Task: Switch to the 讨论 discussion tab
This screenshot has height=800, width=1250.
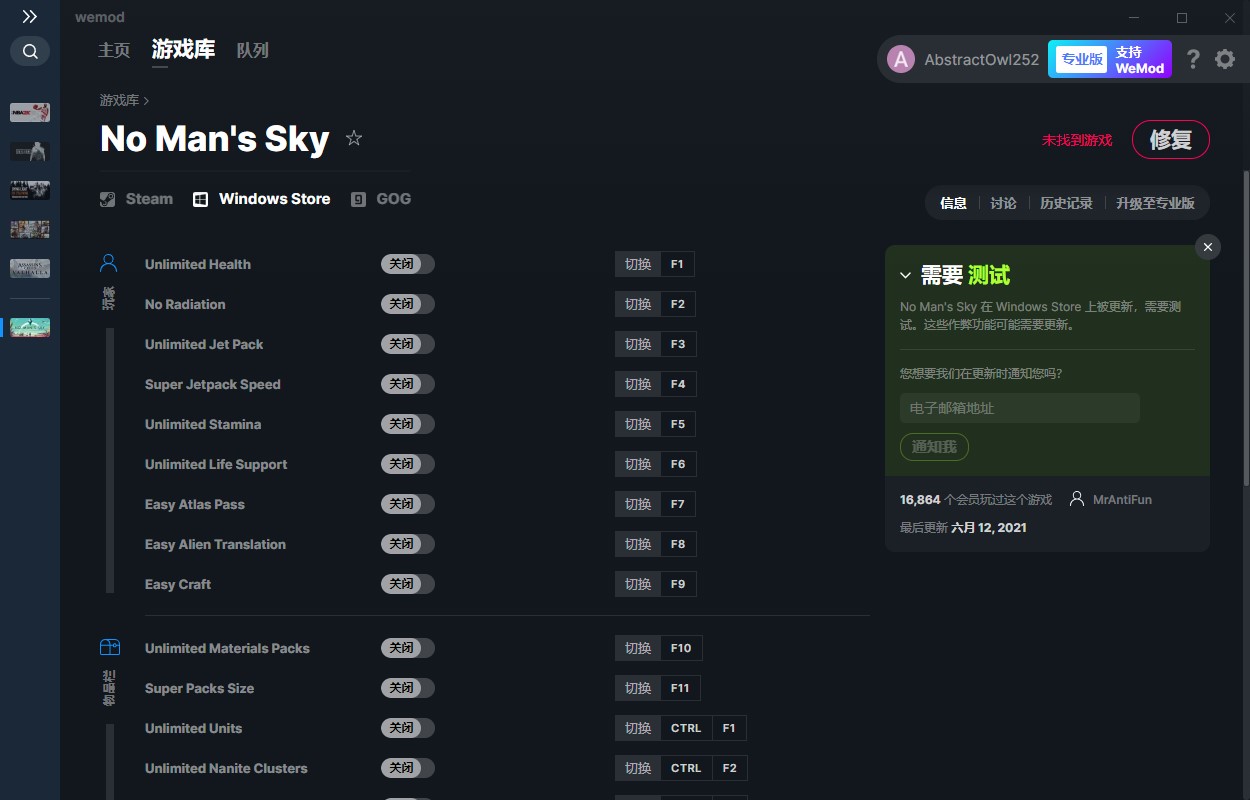Action: [x=1003, y=203]
